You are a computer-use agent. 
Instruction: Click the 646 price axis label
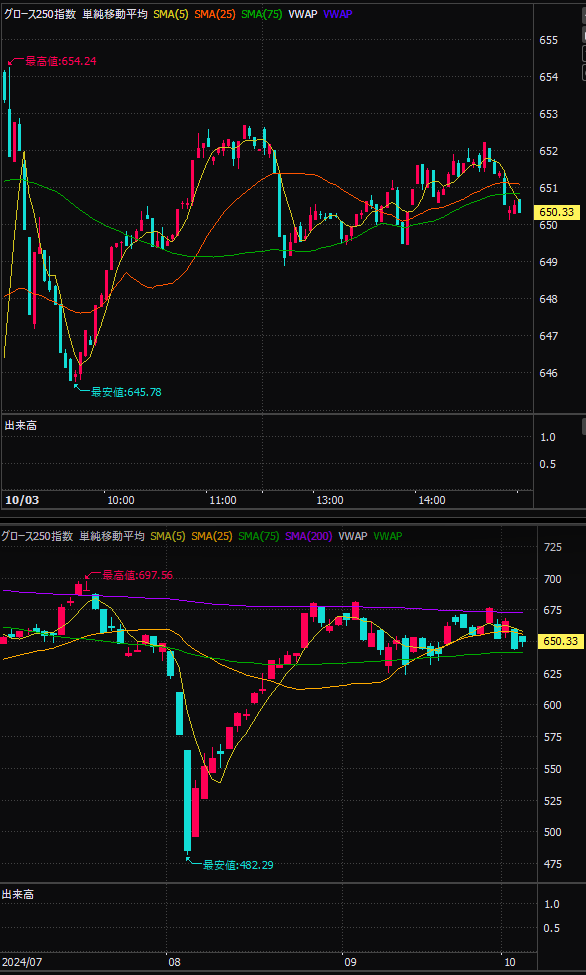pos(548,373)
